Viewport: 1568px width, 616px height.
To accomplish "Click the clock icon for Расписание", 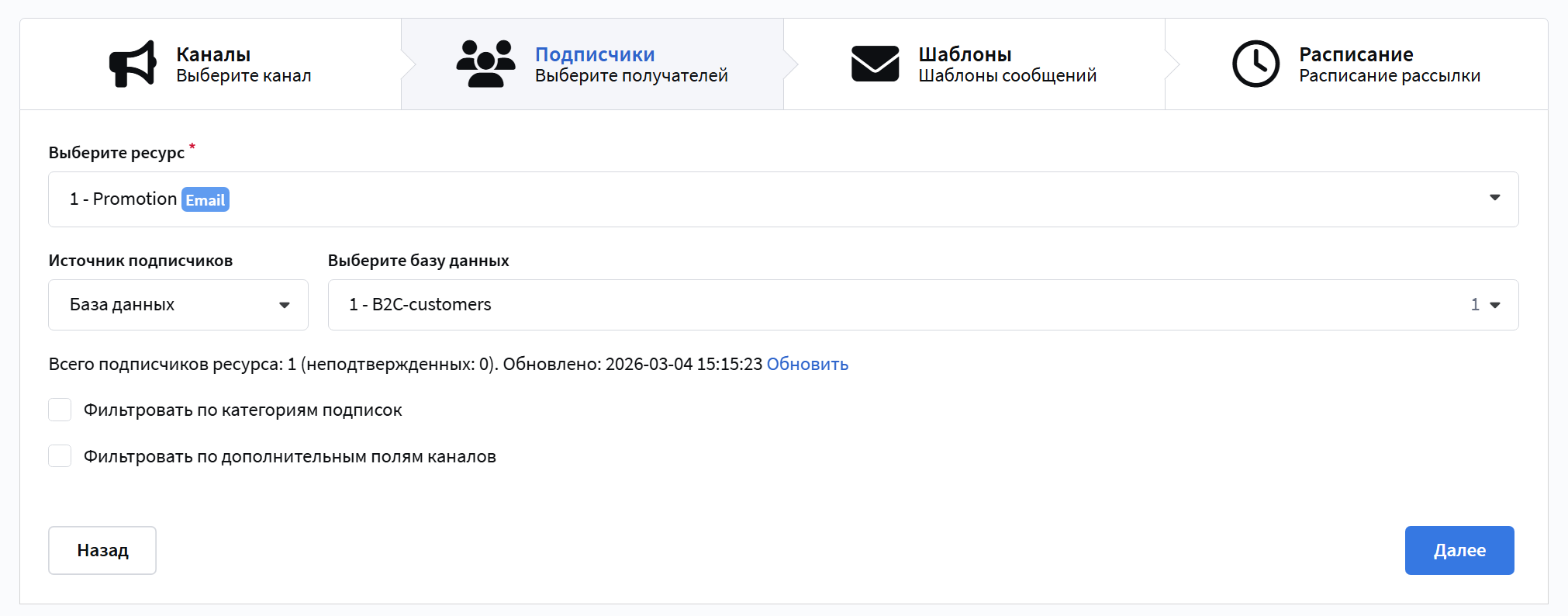I will point(1255,64).
